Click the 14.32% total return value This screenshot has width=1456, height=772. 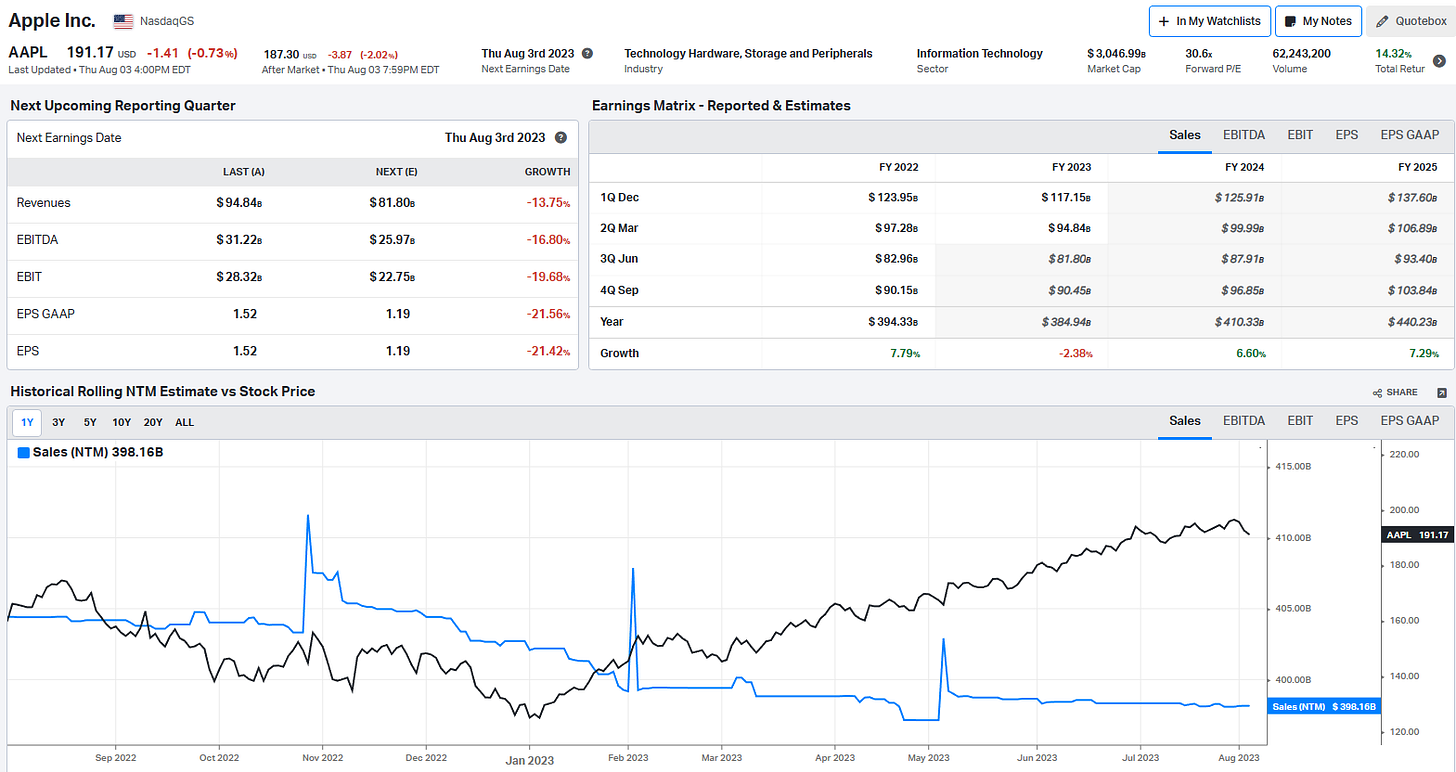click(x=1394, y=53)
